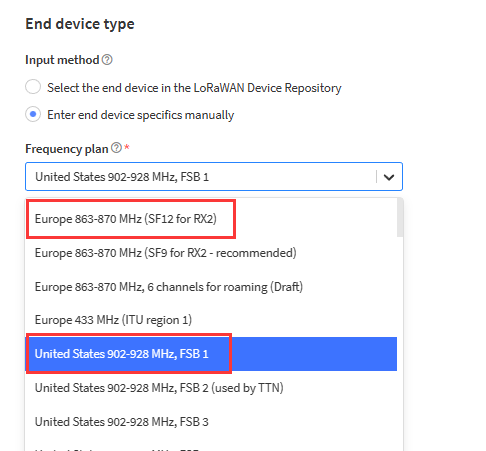Click the Select the end device label text

(194, 88)
